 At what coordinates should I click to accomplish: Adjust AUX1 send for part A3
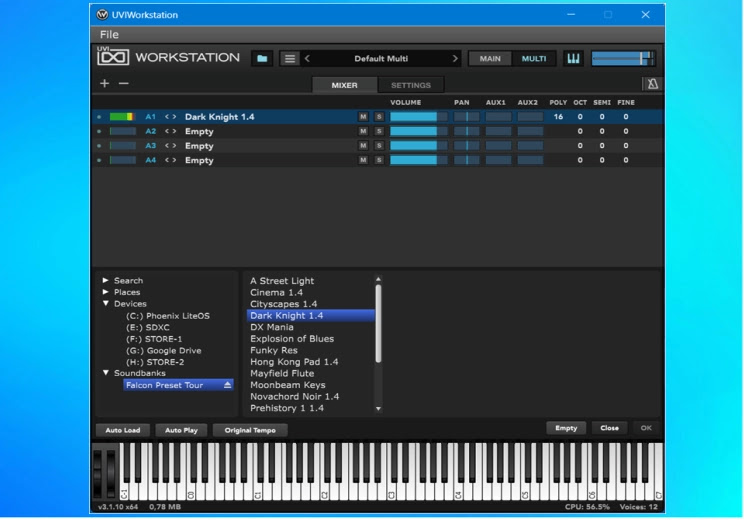[498, 146]
